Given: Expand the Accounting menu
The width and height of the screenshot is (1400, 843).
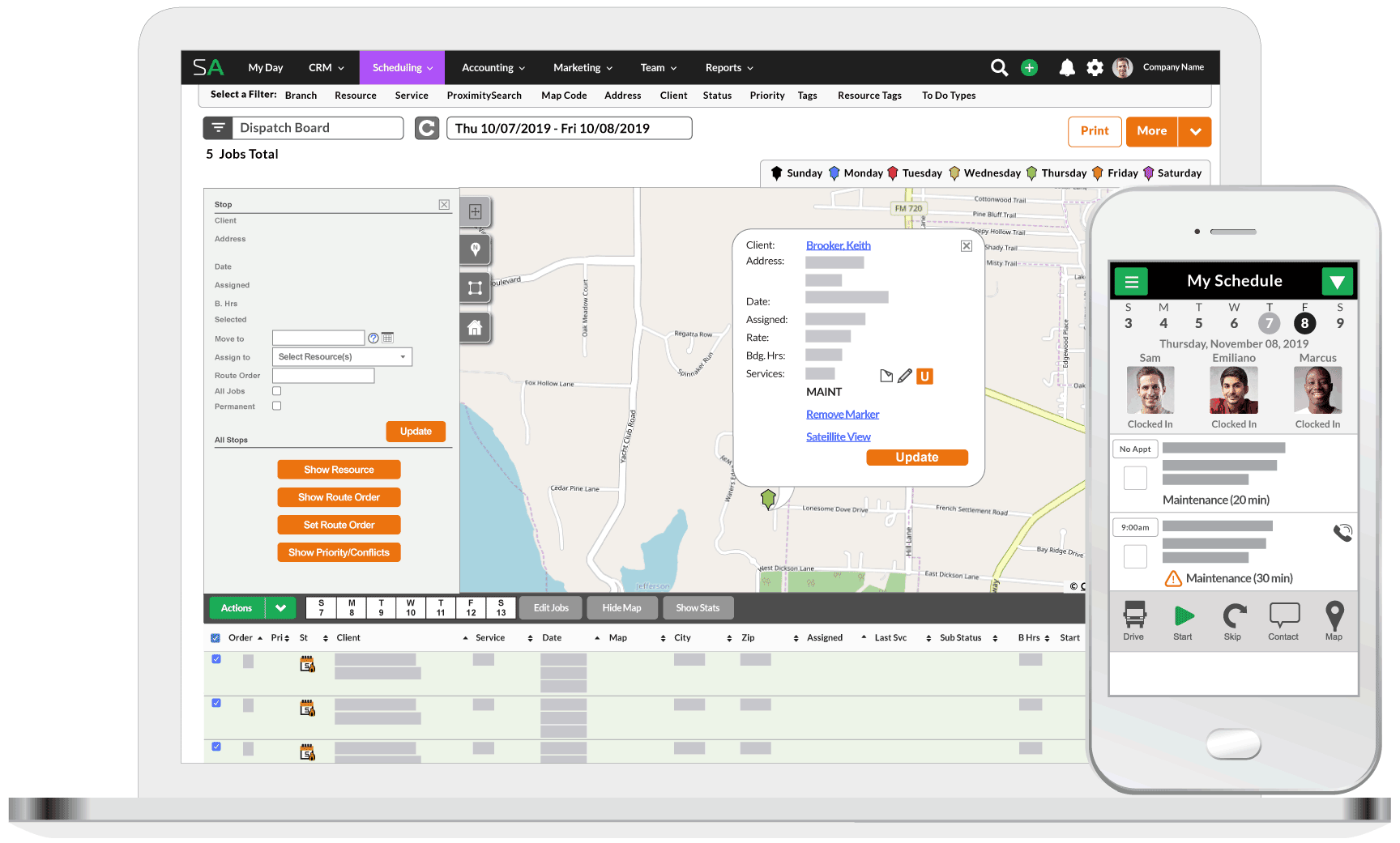Looking at the screenshot, I should point(493,68).
